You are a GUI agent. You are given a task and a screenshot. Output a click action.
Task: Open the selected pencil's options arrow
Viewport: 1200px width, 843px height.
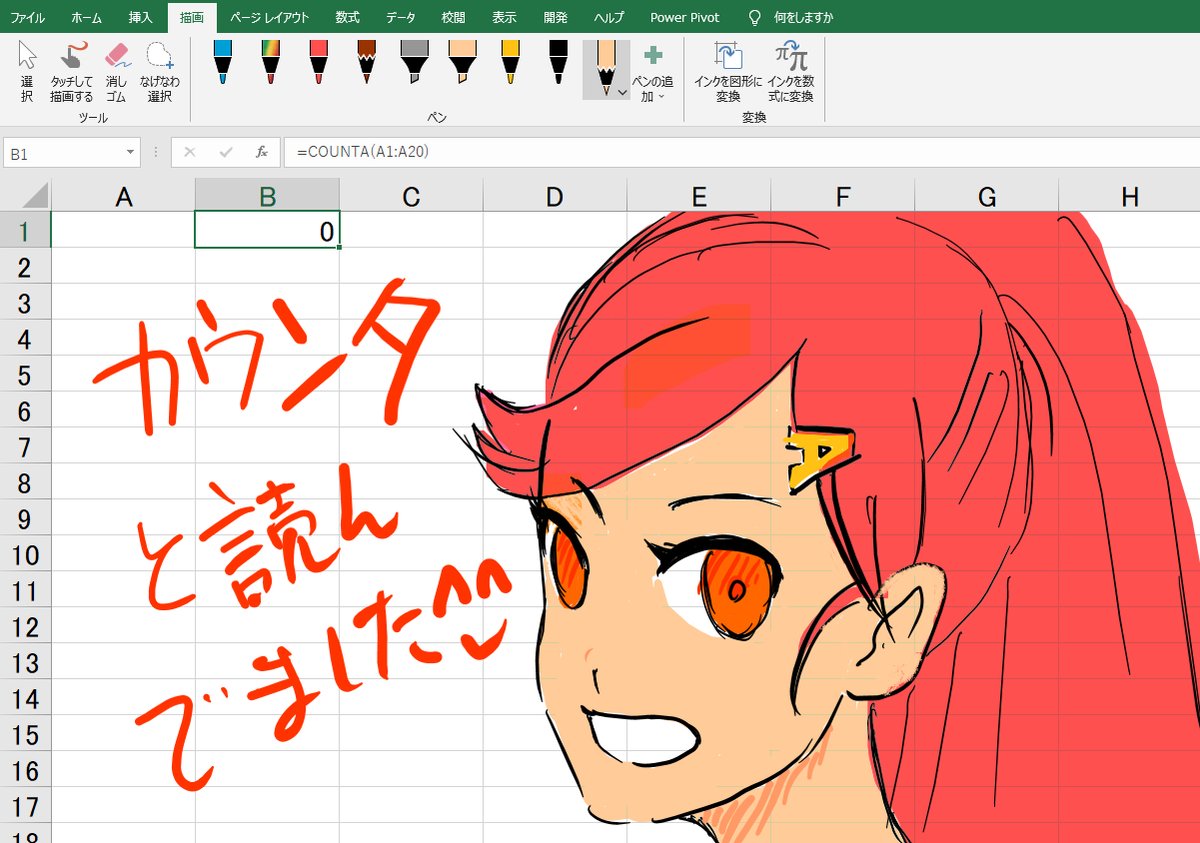(623, 91)
